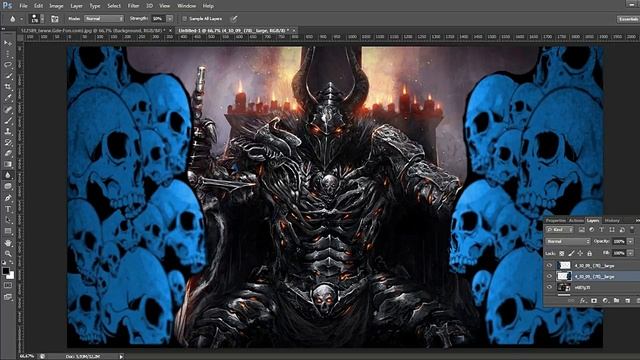This screenshot has height=360, width=640.
Task: Select the active Blur tool in toolbox
Action: [x=8, y=175]
